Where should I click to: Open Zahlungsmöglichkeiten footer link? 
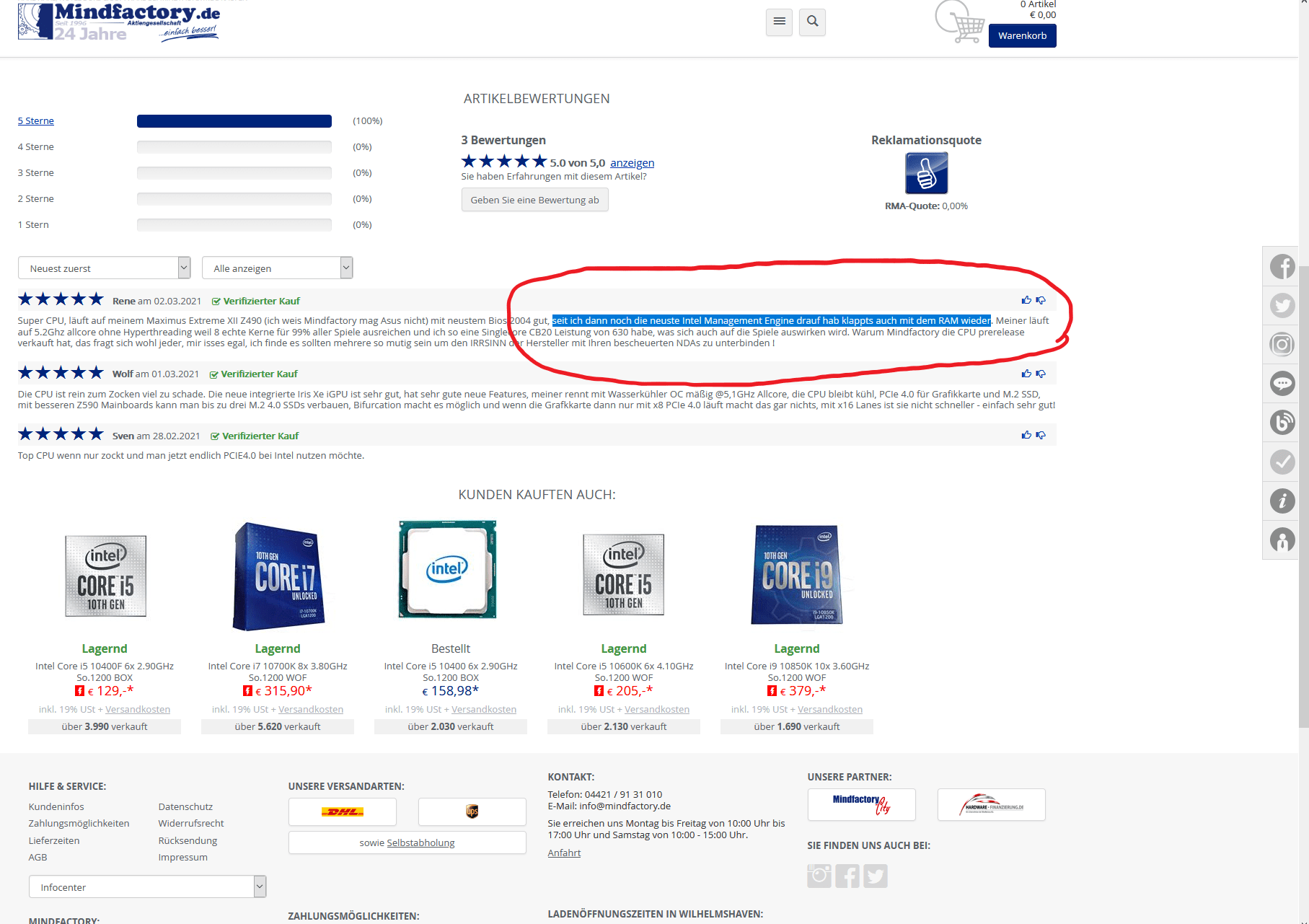click(x=79, y=823)
